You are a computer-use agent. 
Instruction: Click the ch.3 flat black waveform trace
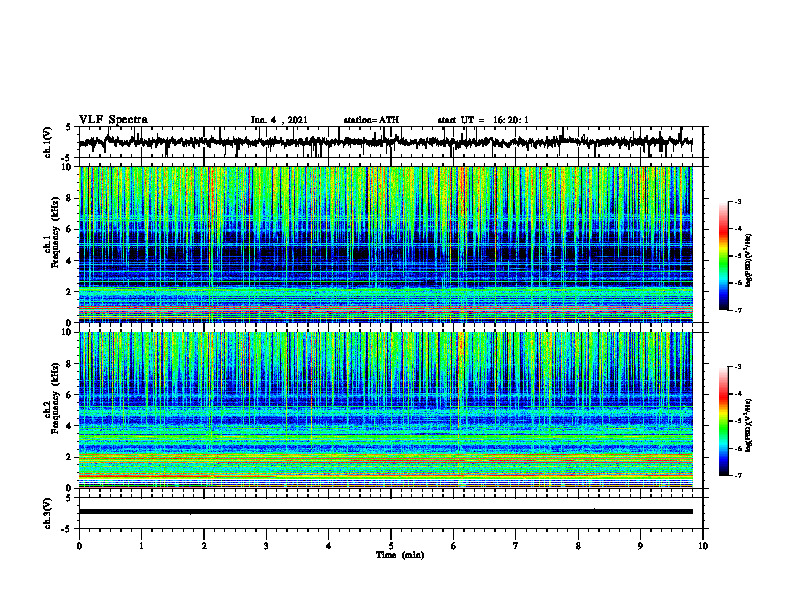pos(385,512)
